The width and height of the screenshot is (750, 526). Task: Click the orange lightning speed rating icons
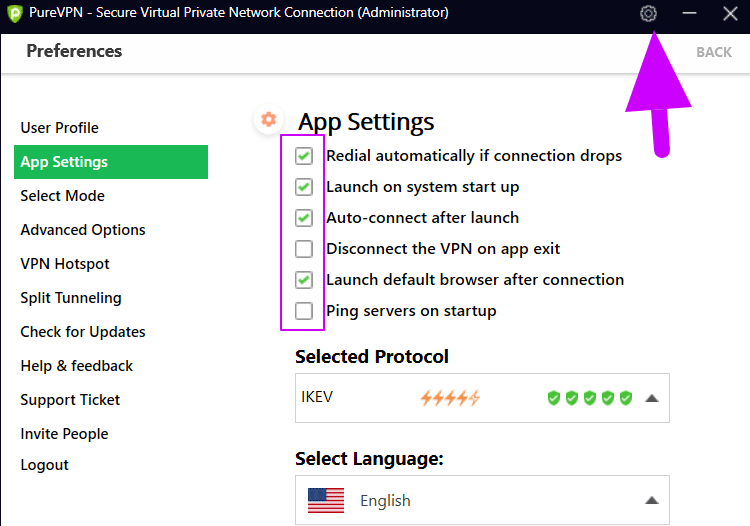pyautogui.click(x=450, y=398)
